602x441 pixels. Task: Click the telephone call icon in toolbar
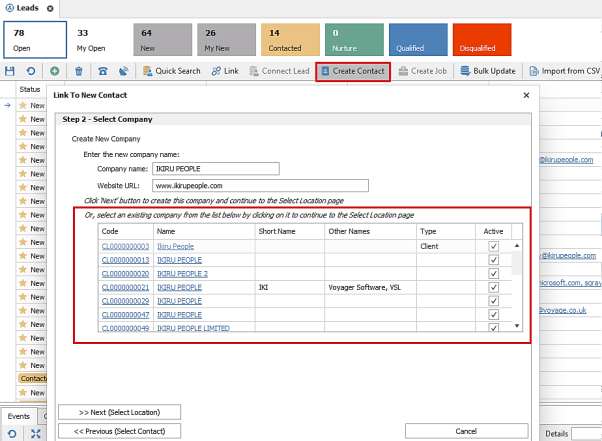coord(103,71)
